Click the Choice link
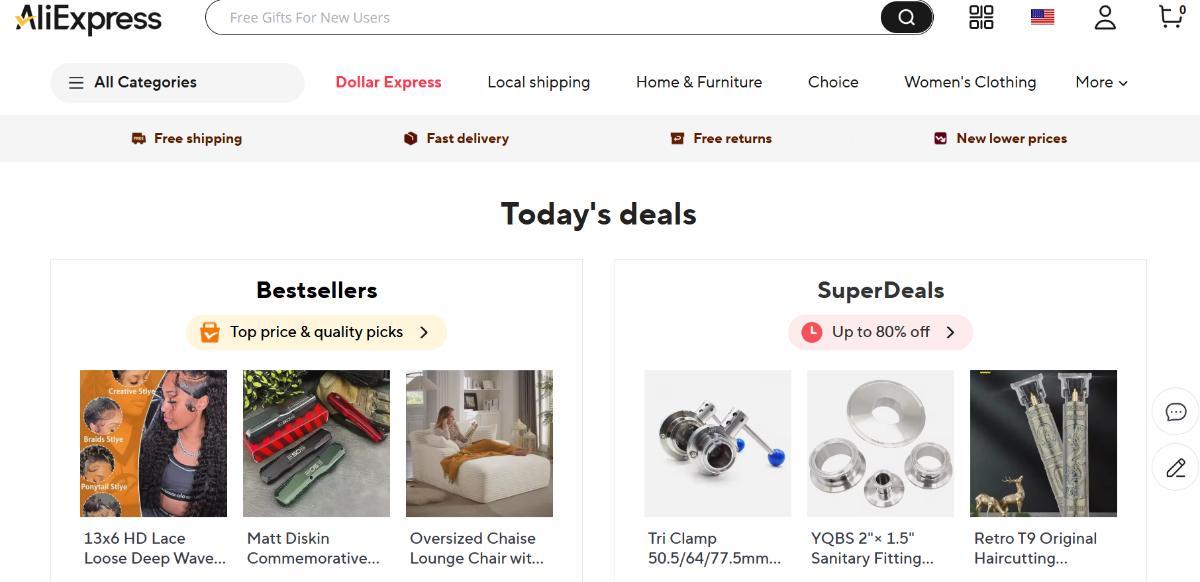 pos(833,82)
